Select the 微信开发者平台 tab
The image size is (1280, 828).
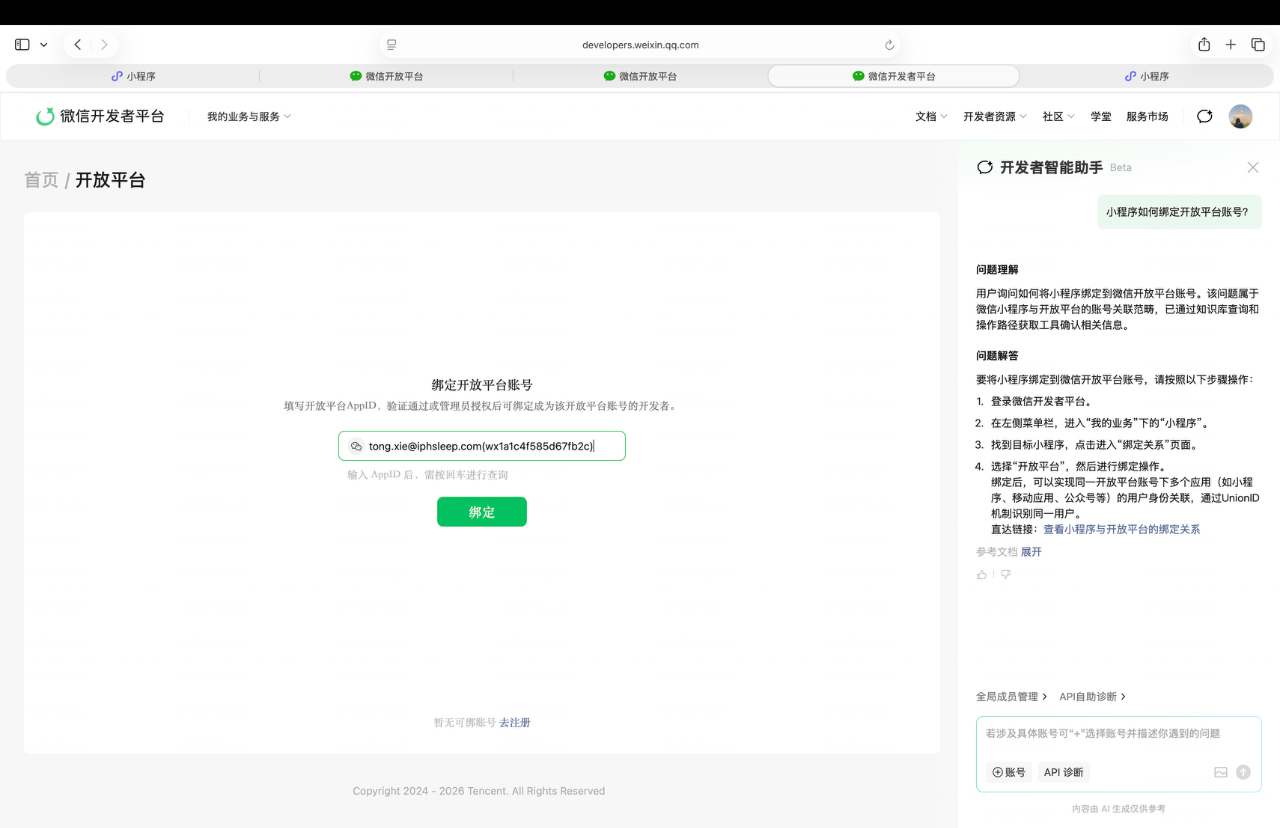pyautogui.click(x=894, y=76)
